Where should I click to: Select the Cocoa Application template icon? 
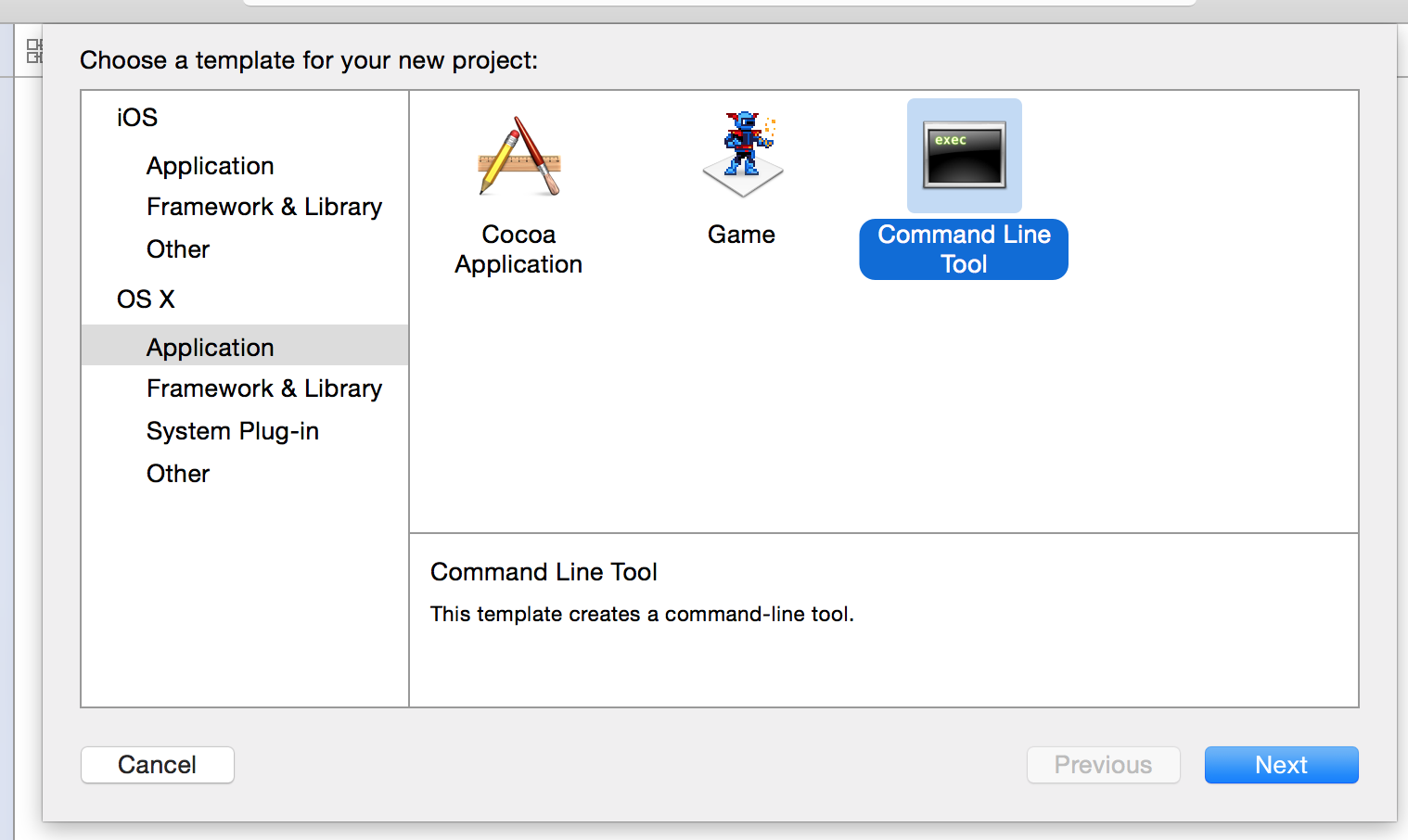[518, 156]
